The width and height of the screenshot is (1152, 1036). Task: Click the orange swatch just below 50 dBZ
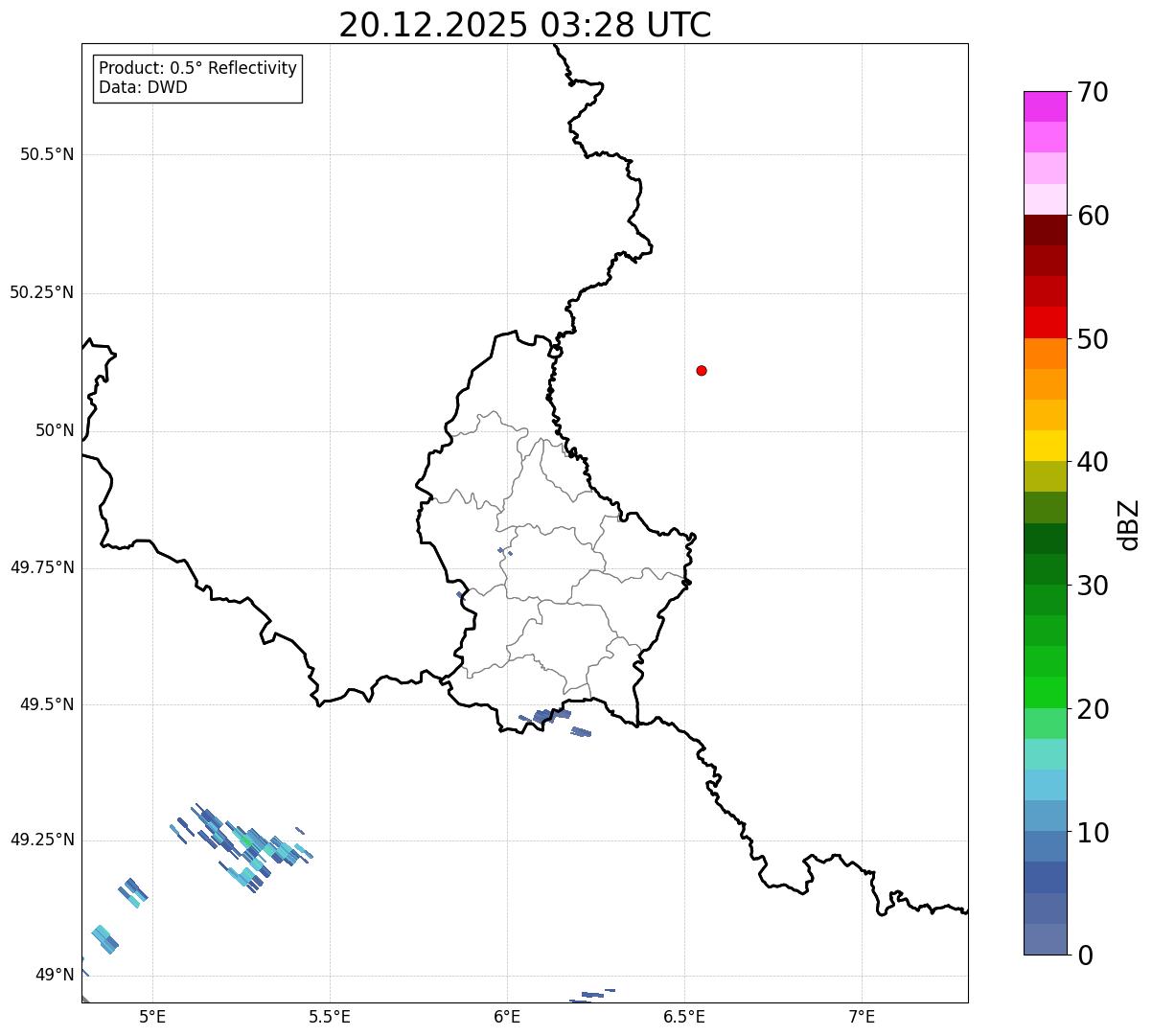click(1045, 354)
